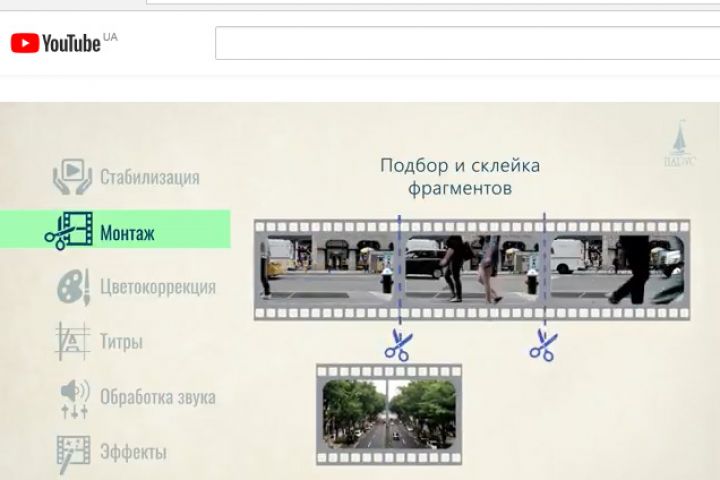Click the left filmstrip segment with hydrant
The image size is (720, 480).
coord(327,270)
